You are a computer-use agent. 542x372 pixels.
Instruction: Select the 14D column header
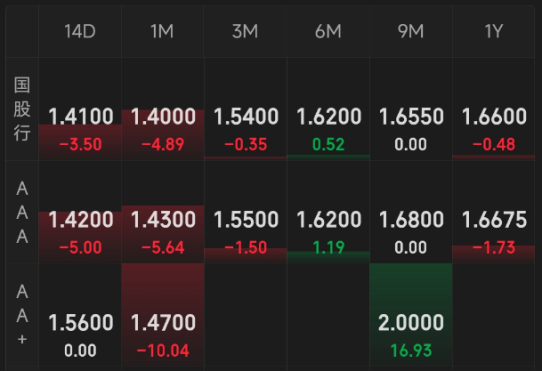[x=80, y=31]
